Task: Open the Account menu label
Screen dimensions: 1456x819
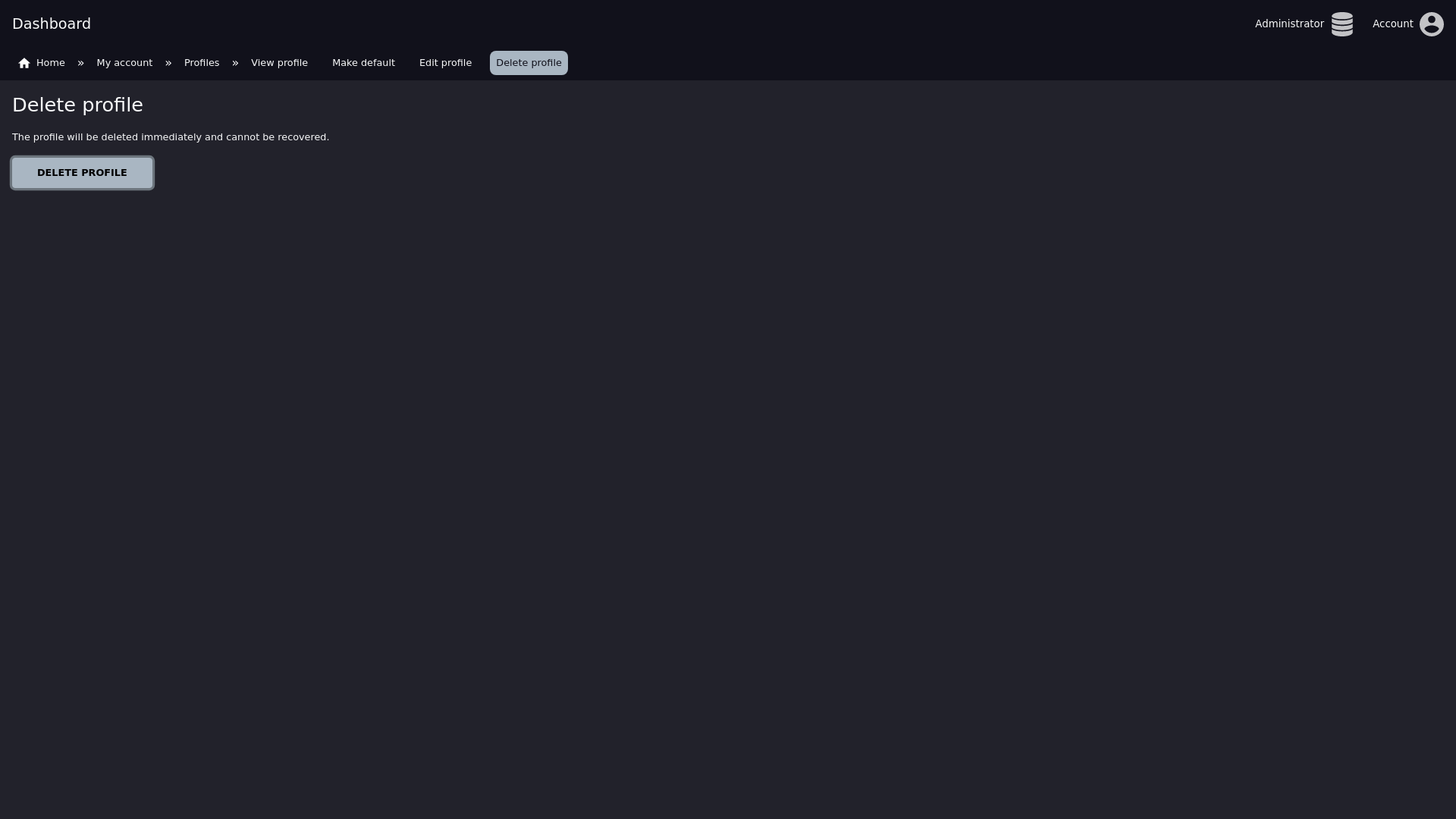Action: [x=1392, y=24]
